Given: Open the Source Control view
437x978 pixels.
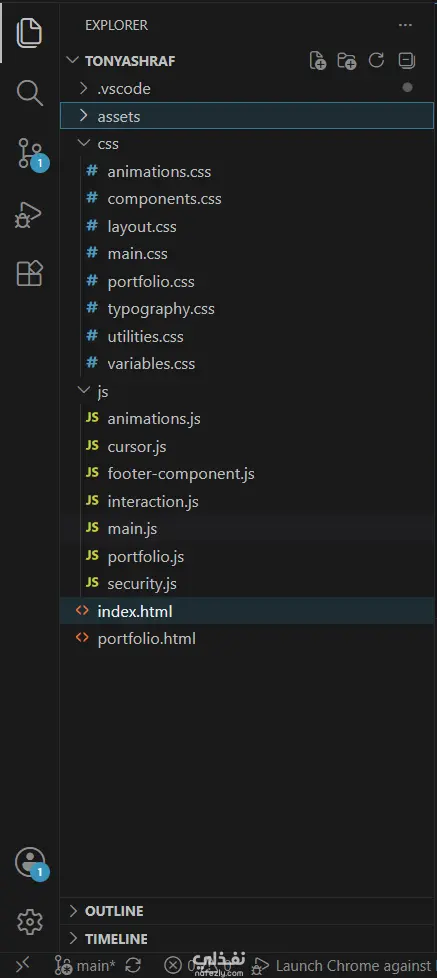Looking at the screenshot, I should coord(31,154).
